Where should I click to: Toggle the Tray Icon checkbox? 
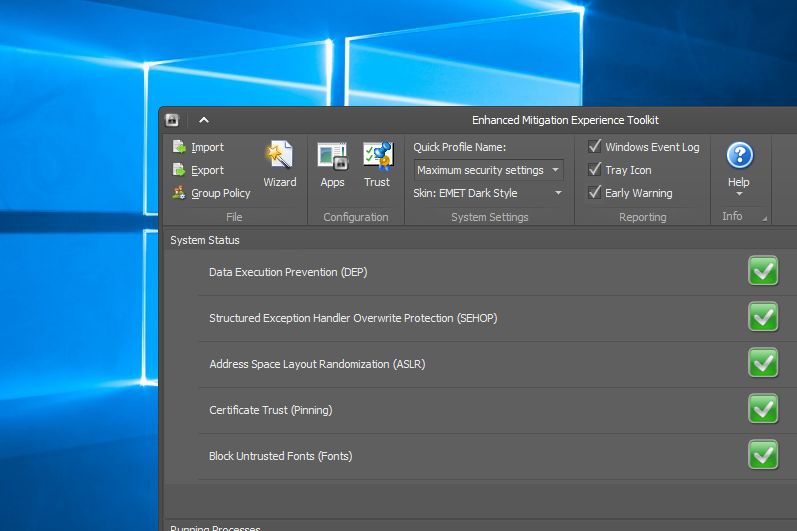[x=594, y=169]
